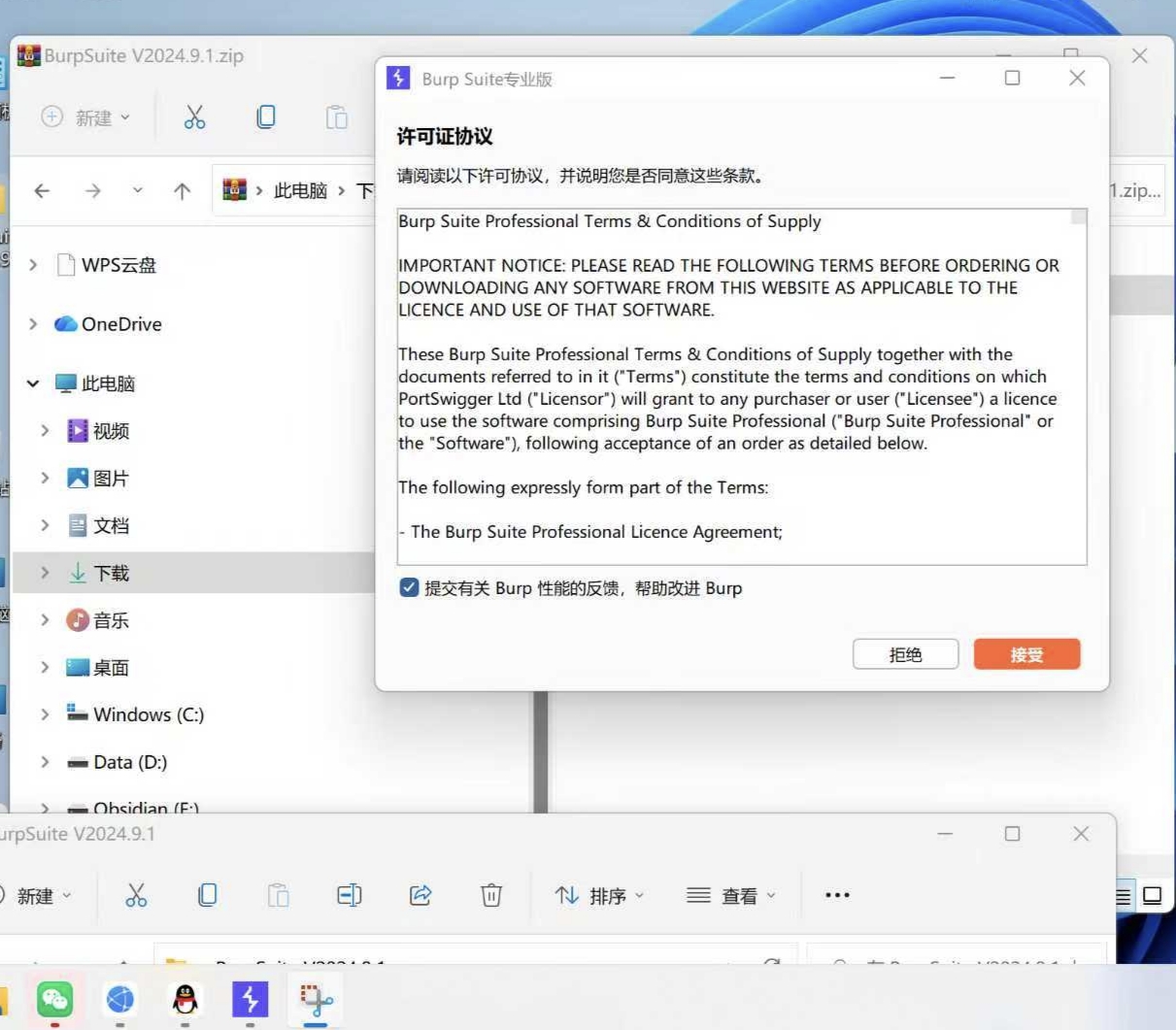Open the Snipping Tool in taskbar

tap(316, 1000)
